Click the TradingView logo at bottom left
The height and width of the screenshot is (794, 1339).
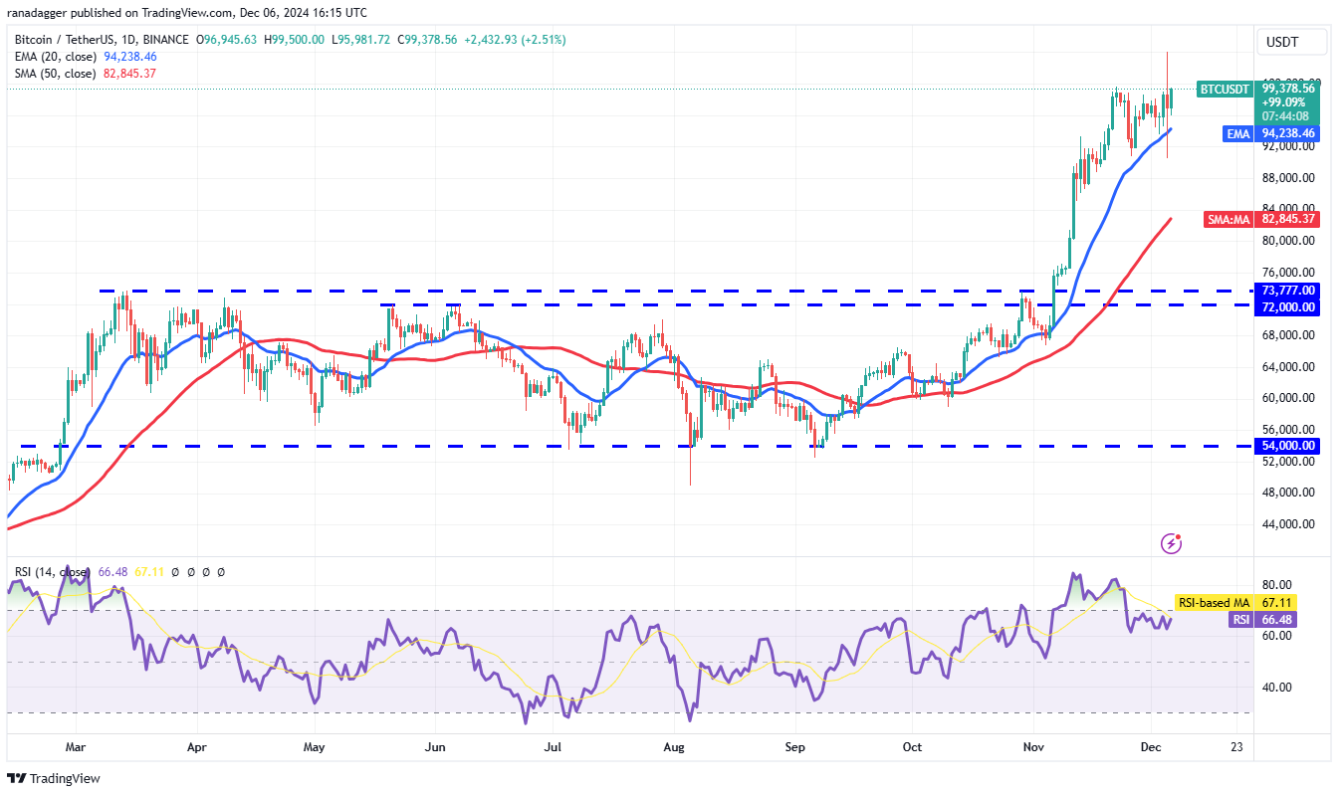[x=54, y=778]
